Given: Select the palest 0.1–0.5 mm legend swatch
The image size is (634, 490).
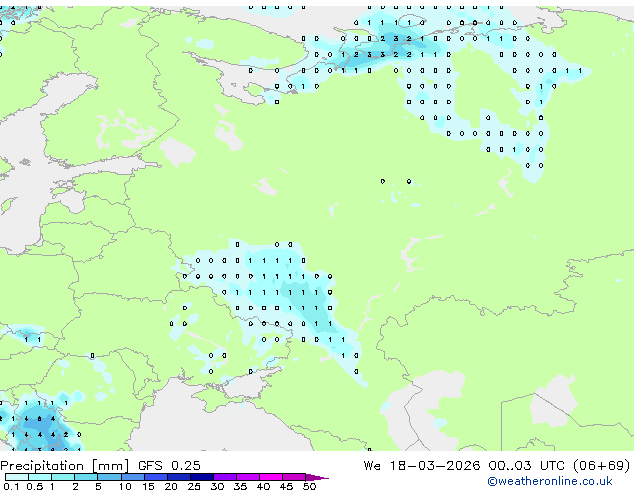Looking at the screenshot, I should point(17,477).
